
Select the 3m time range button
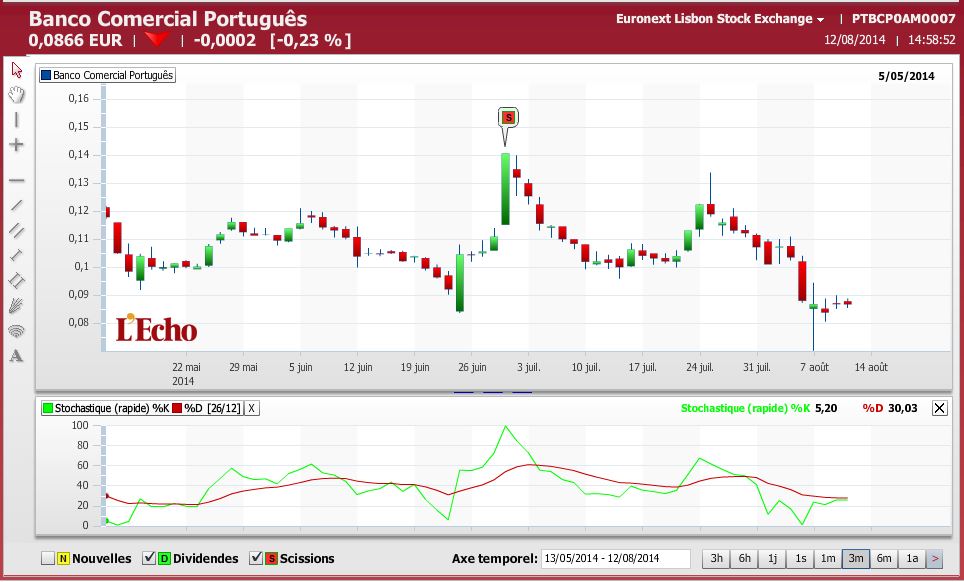click(856, 559)
